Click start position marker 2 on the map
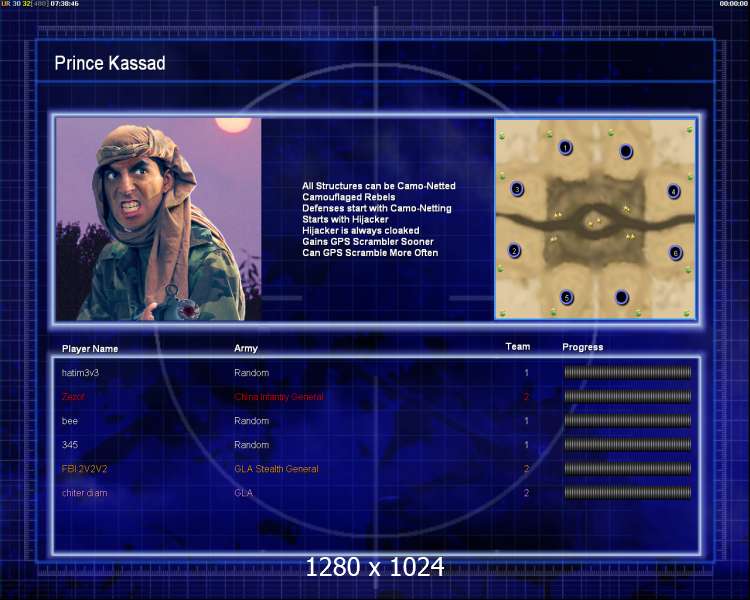750x600 pixels. (514, 250)
